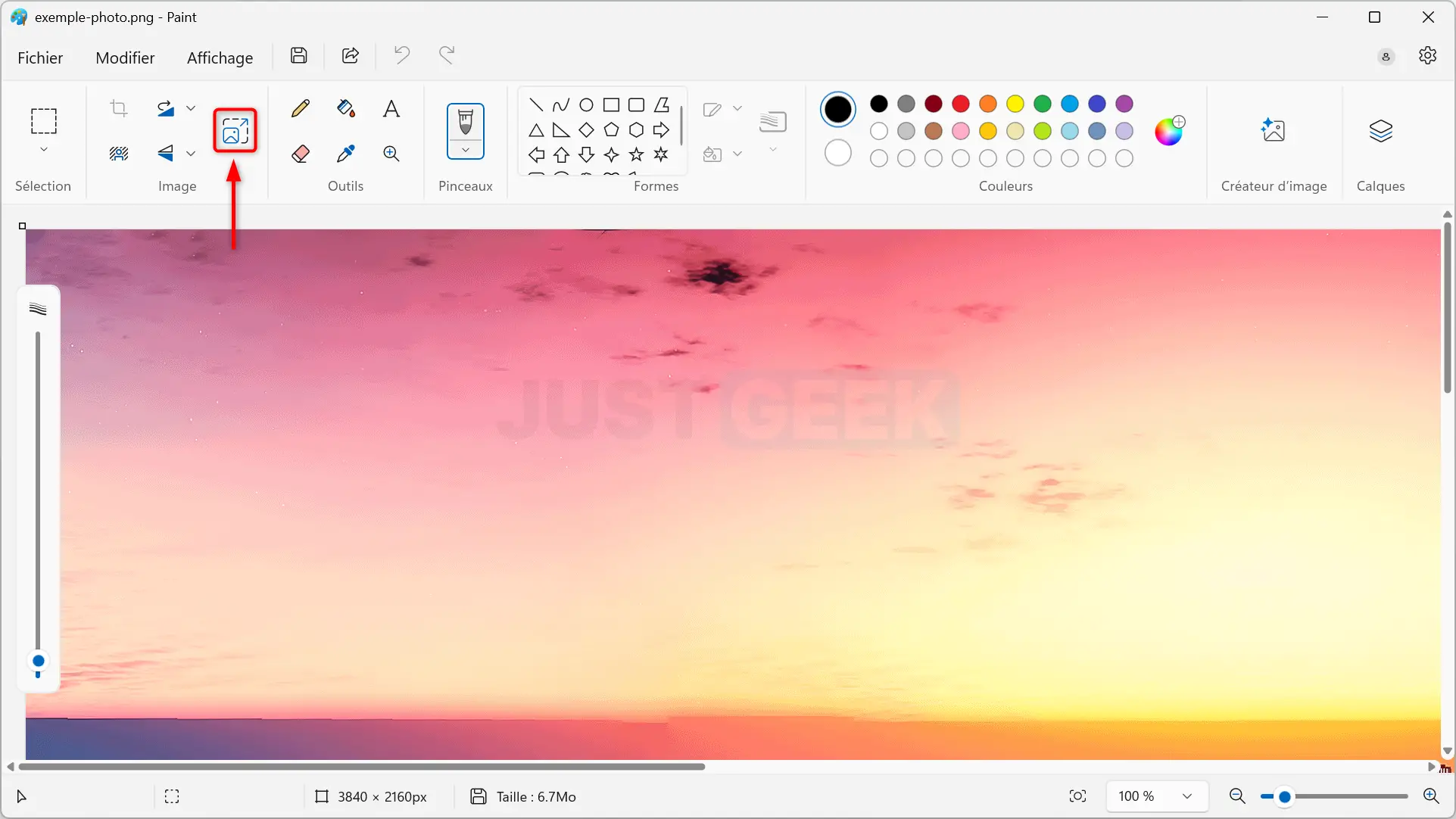Select the Fill bucket tool

click(x=346, y=108)
